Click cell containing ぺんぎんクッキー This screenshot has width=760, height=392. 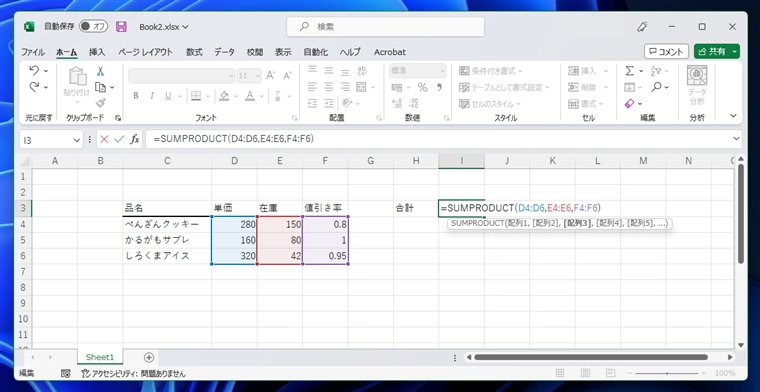point(167,224)
